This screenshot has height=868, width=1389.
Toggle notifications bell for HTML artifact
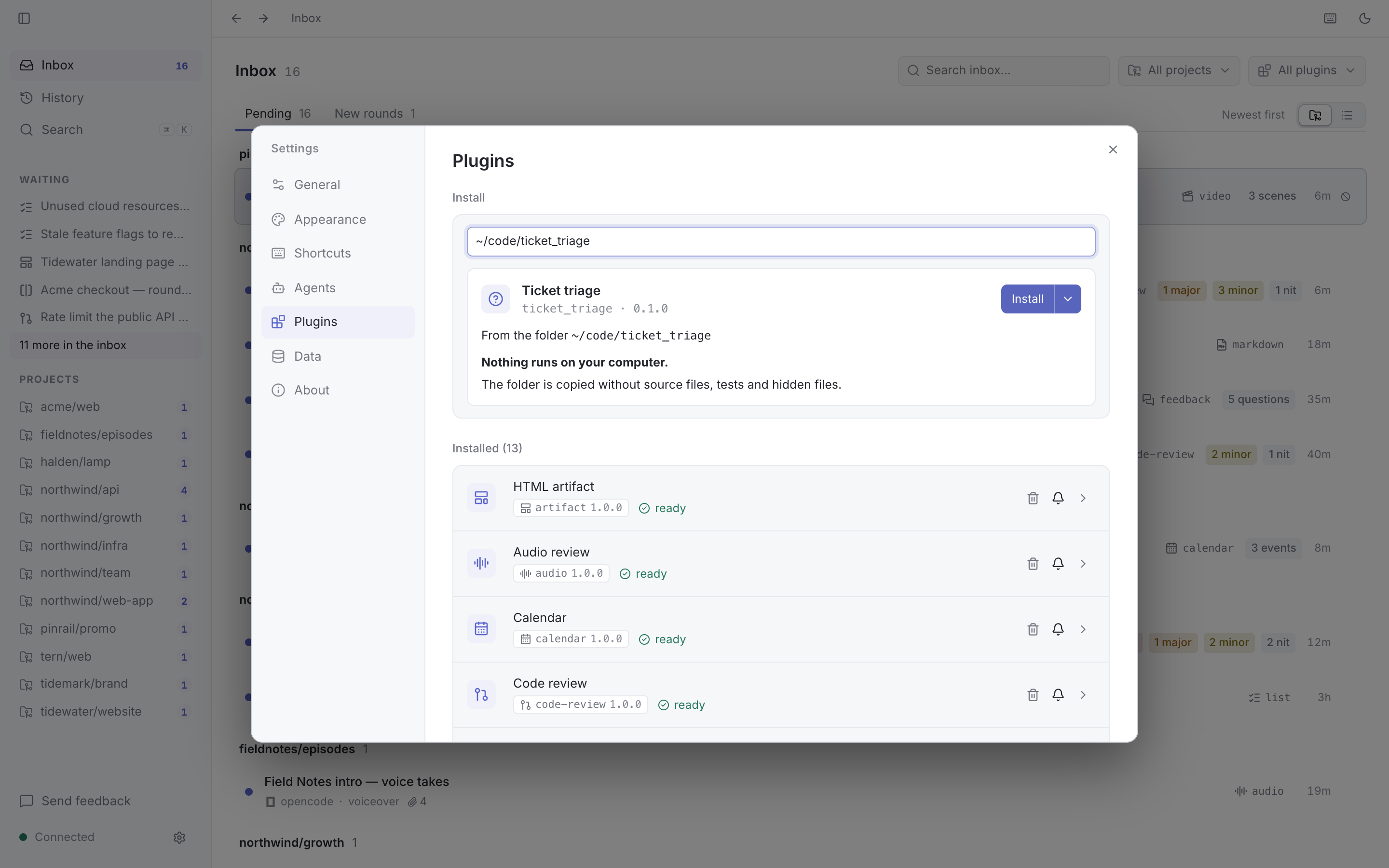[x=1058, y=498]
